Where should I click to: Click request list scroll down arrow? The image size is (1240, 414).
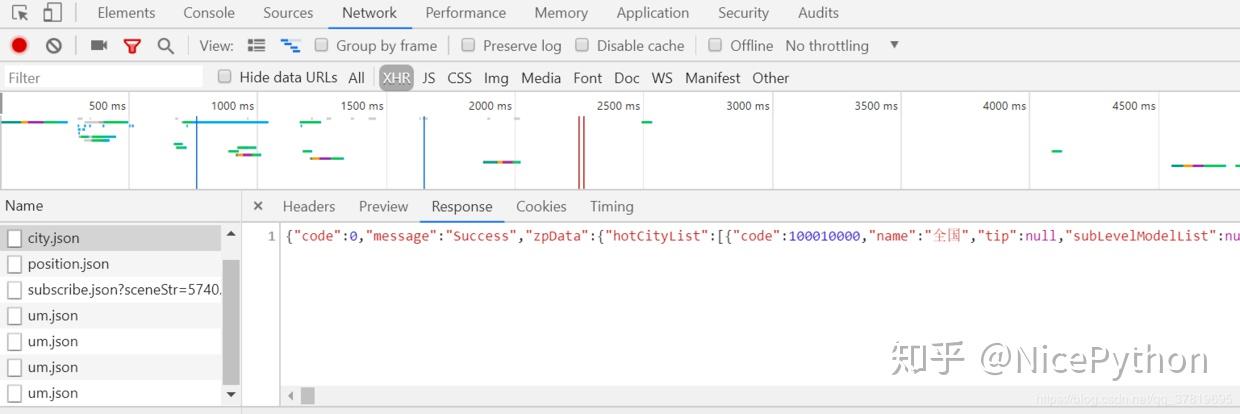point(232,395)
